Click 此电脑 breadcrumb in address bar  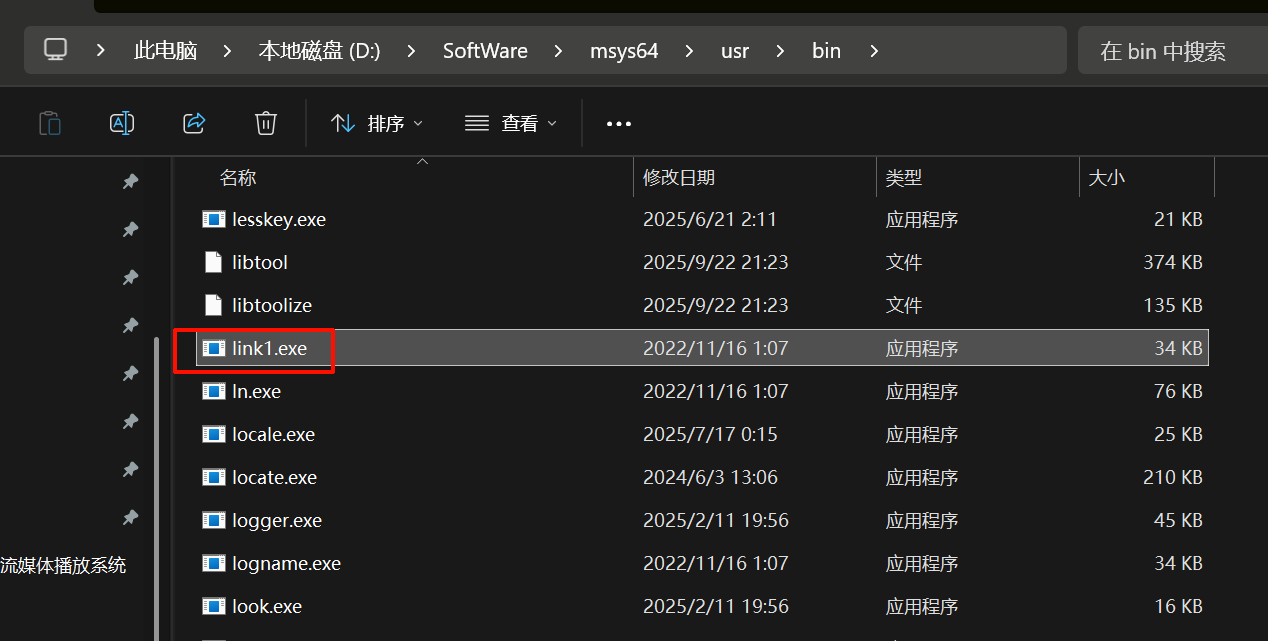[165, 50]
